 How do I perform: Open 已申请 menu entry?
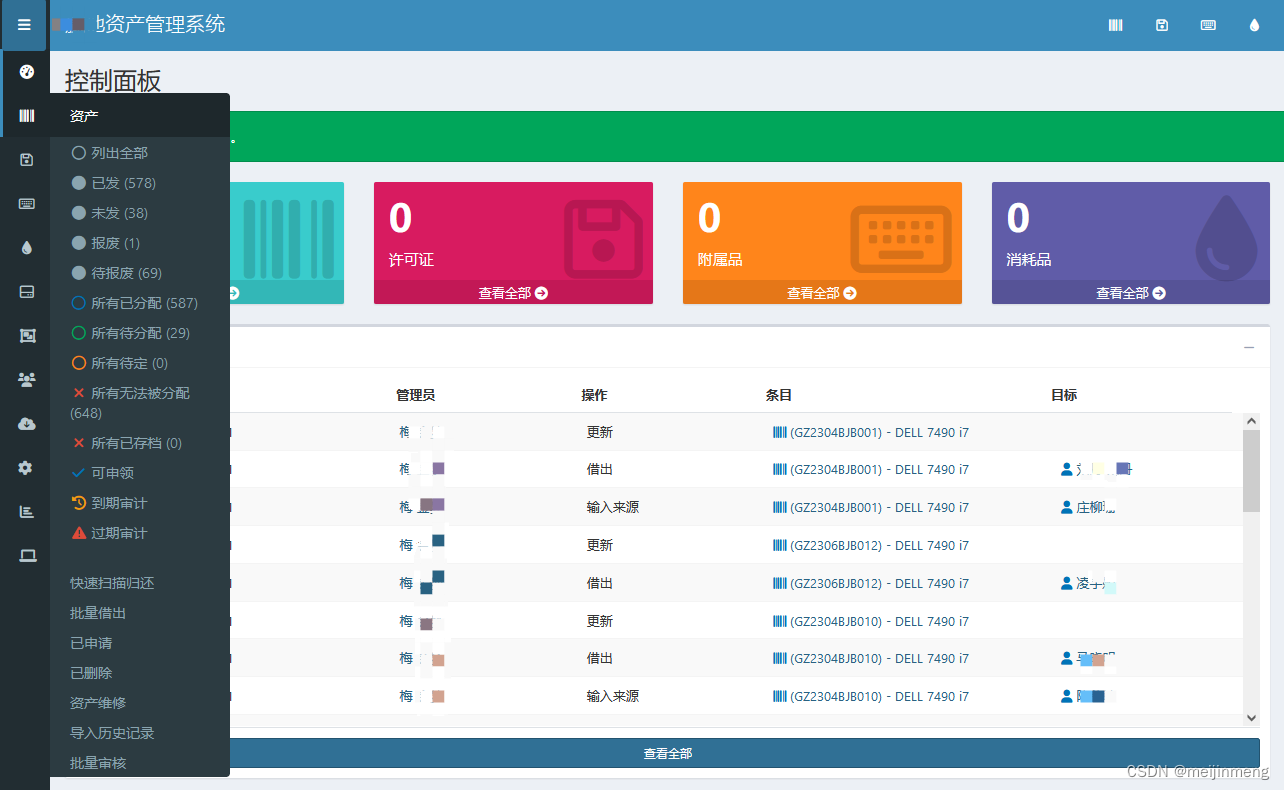[x=91, y=643]
